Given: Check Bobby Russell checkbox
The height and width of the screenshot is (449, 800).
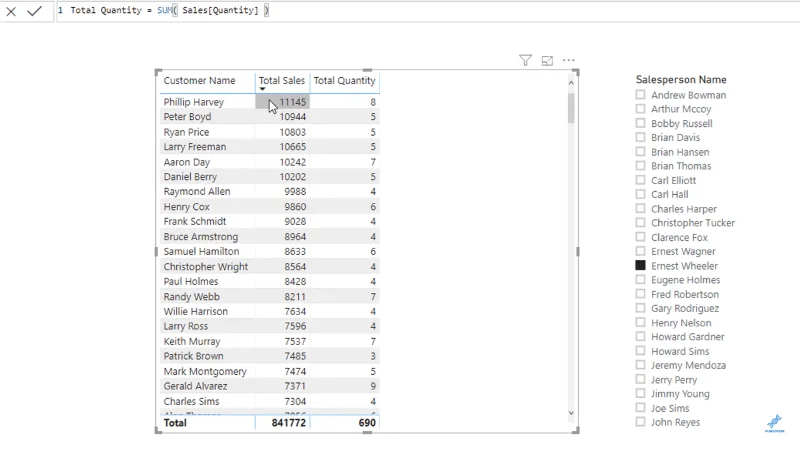Looking at the screenshot, I should pos(640,123).
